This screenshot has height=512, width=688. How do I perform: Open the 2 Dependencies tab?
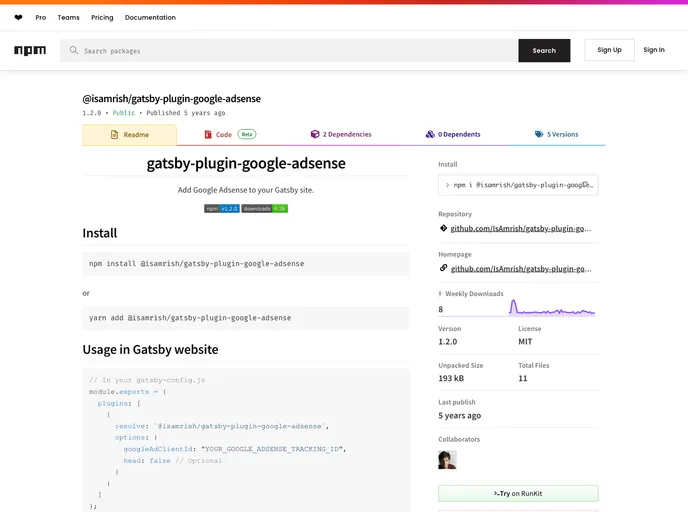(x=341, y=134)
